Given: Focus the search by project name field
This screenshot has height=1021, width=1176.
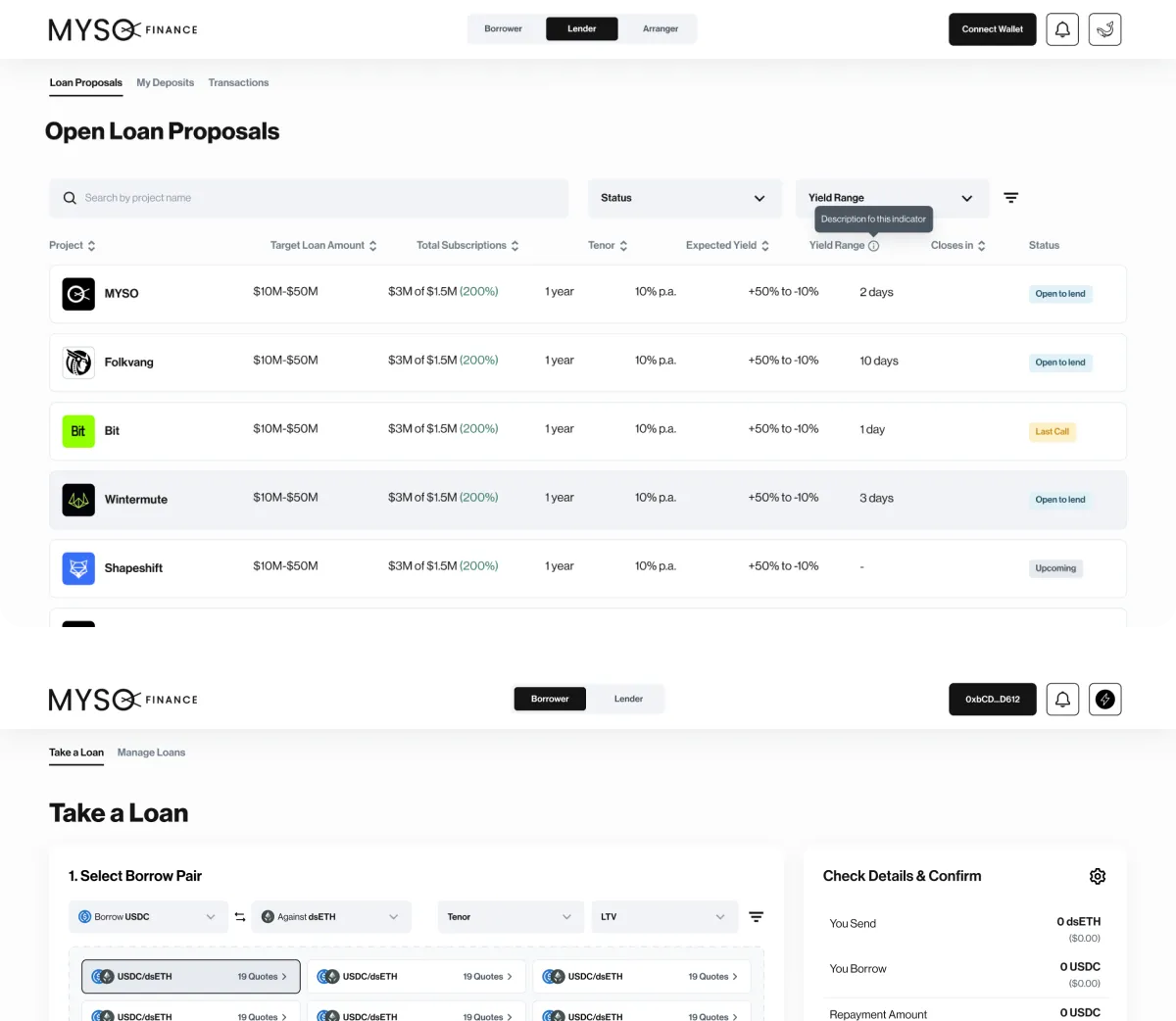Looking at the screenshot, I should [x=309, y=198].
